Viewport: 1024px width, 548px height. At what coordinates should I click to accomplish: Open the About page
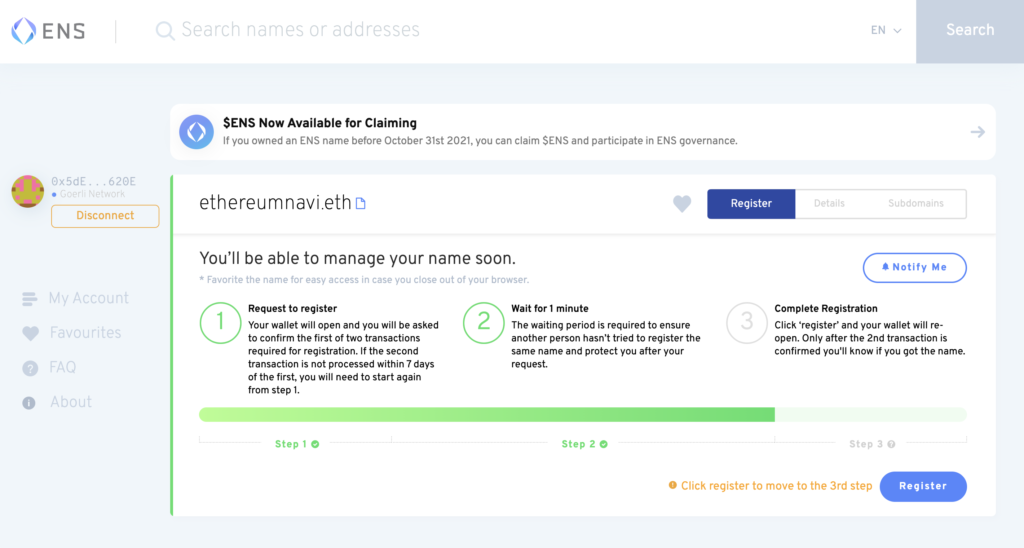pos(71,402)
